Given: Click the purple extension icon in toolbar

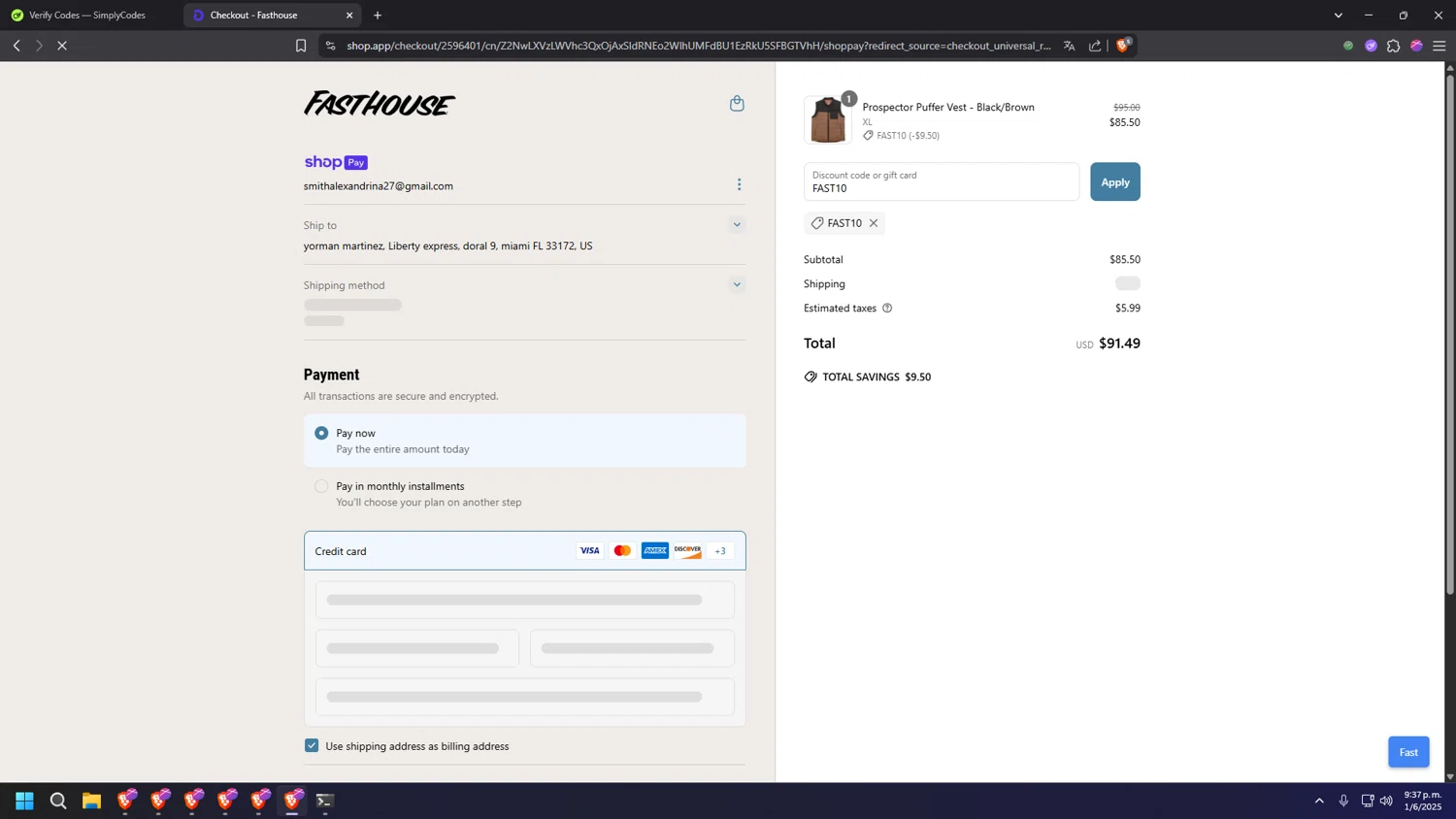Looking at the screenshot, I should pyautogui.click(x=1371, y=46).
